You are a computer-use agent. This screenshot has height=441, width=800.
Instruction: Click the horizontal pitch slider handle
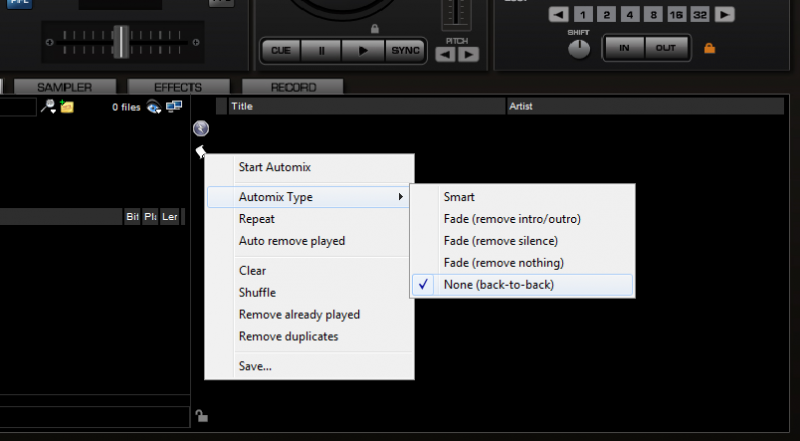pos(120,41)
